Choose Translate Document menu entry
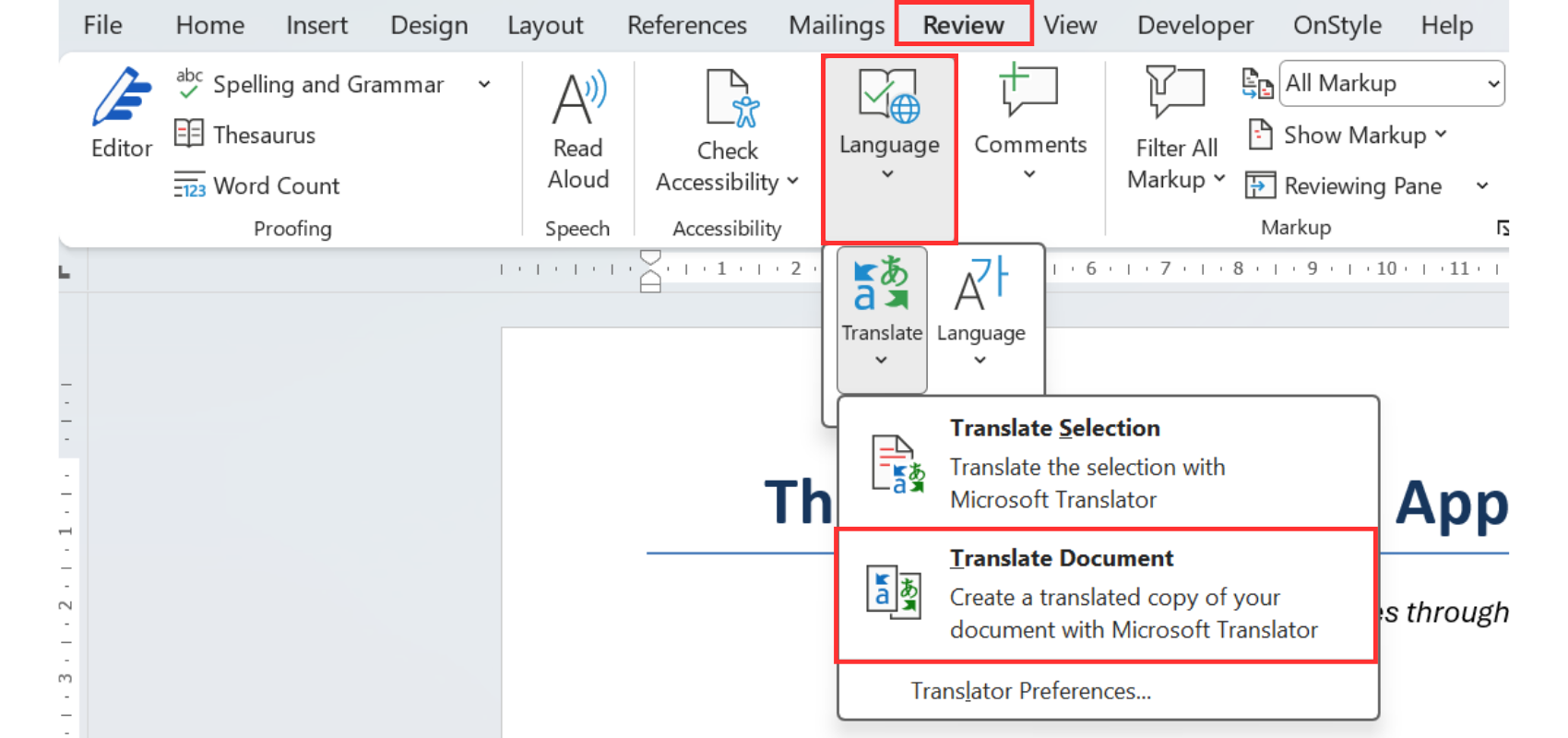 point(1108,594)
